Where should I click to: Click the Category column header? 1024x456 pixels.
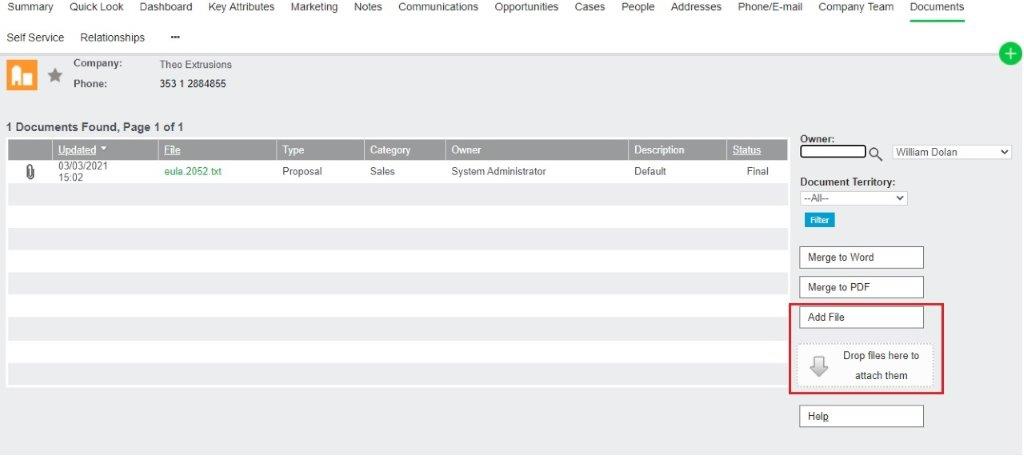pyautogui.click(x=390, y=150)
